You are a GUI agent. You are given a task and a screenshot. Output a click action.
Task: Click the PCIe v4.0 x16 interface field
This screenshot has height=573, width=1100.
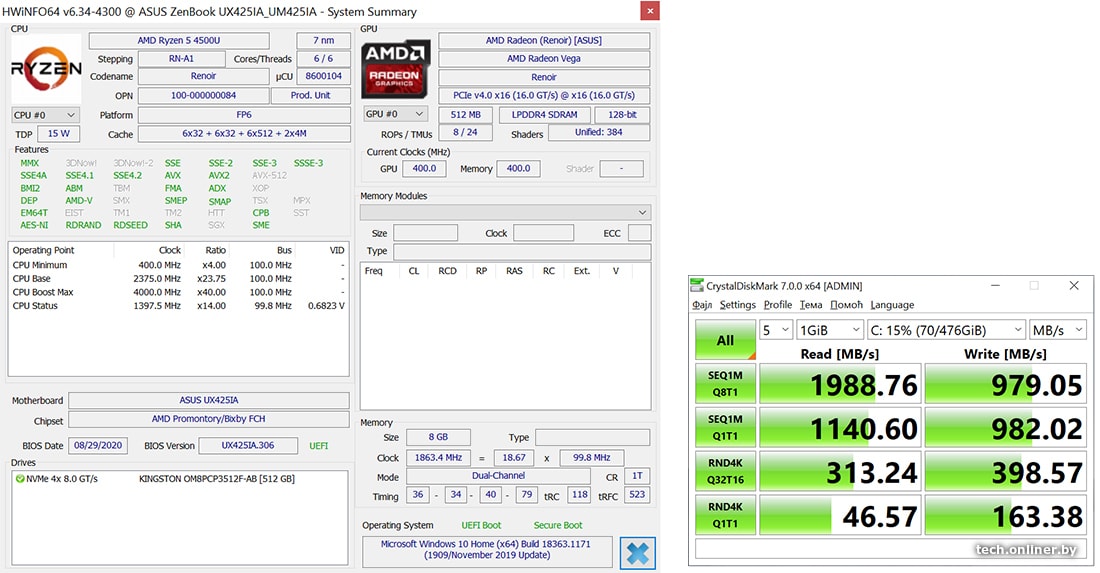click(544, 95)
